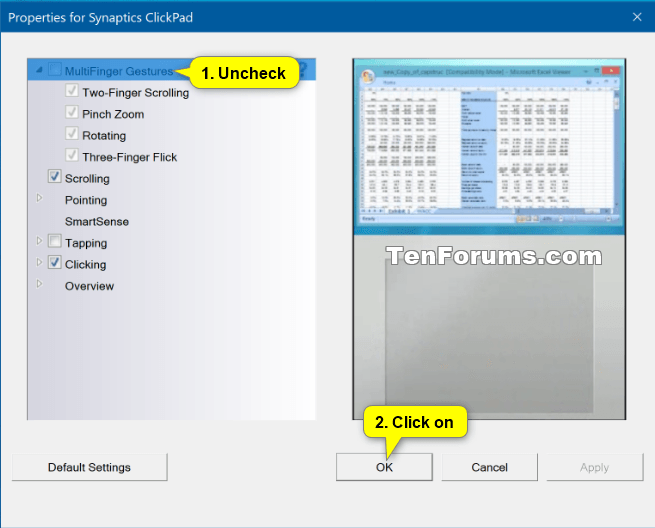The image size is (655, 528).
Task: Enable the Tapping checkbox
Action: click(x=55, y=241)
